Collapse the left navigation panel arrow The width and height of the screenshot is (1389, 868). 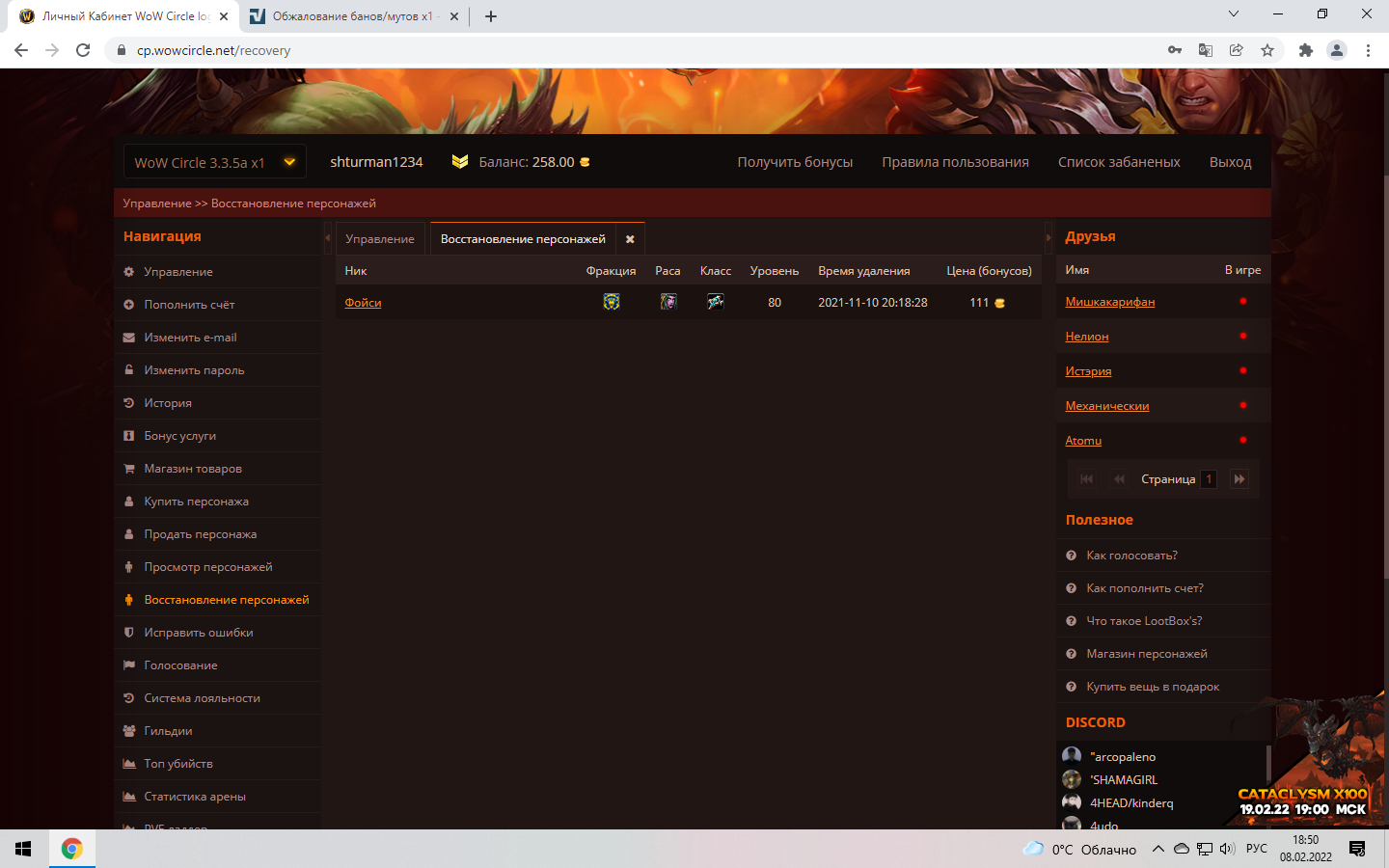click(327, 237)
